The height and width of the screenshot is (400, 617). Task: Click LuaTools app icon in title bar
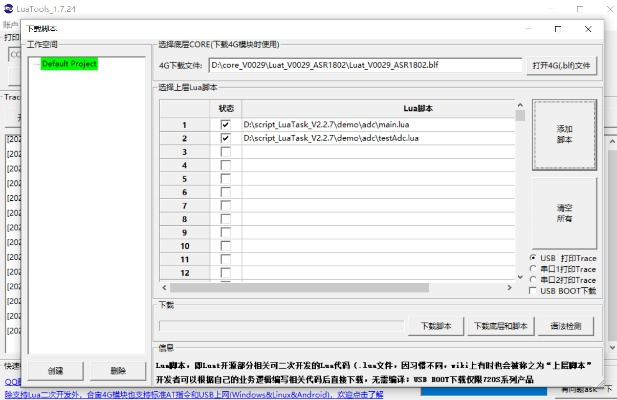[x=8, y=8]
